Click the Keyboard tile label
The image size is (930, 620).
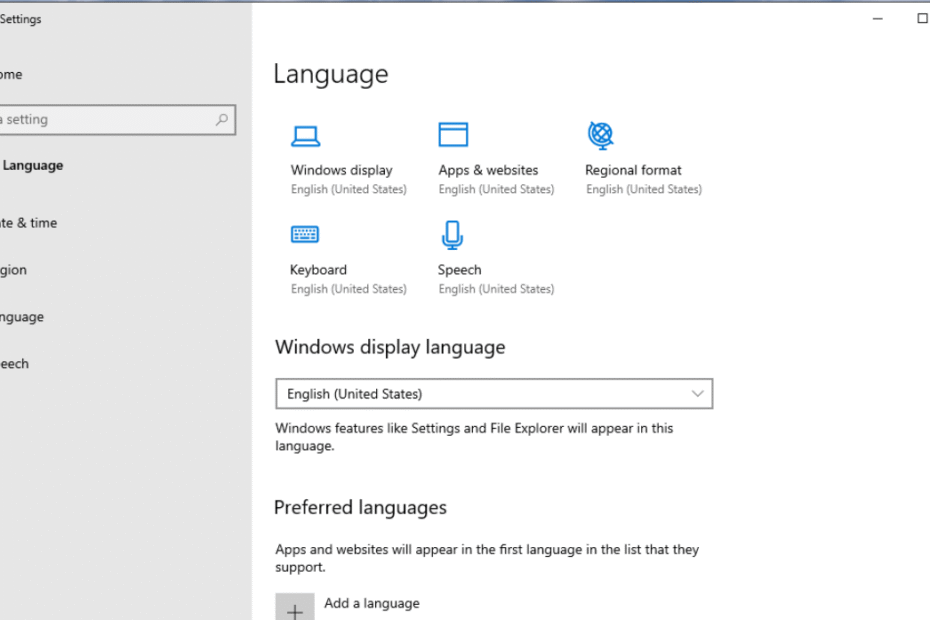click(319, 270)
